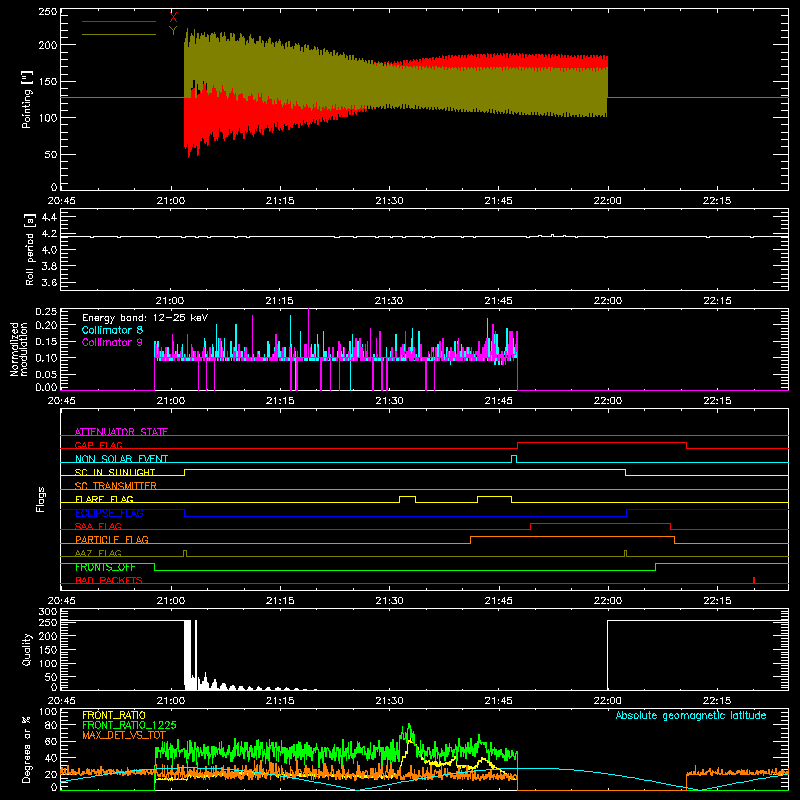This screenshot has height=800, width=800.
Task: Click the Flags axis title
Action: click(x=41, y=499)
